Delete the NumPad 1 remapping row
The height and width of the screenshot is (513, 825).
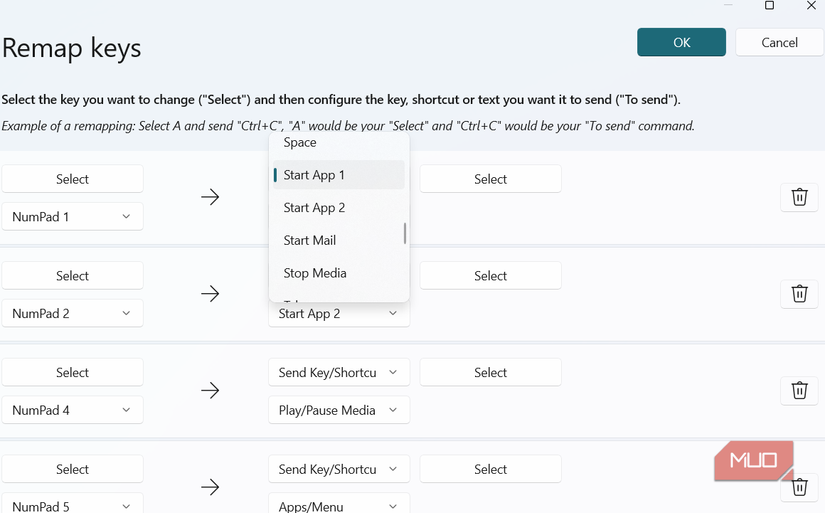tap(799, 197)
